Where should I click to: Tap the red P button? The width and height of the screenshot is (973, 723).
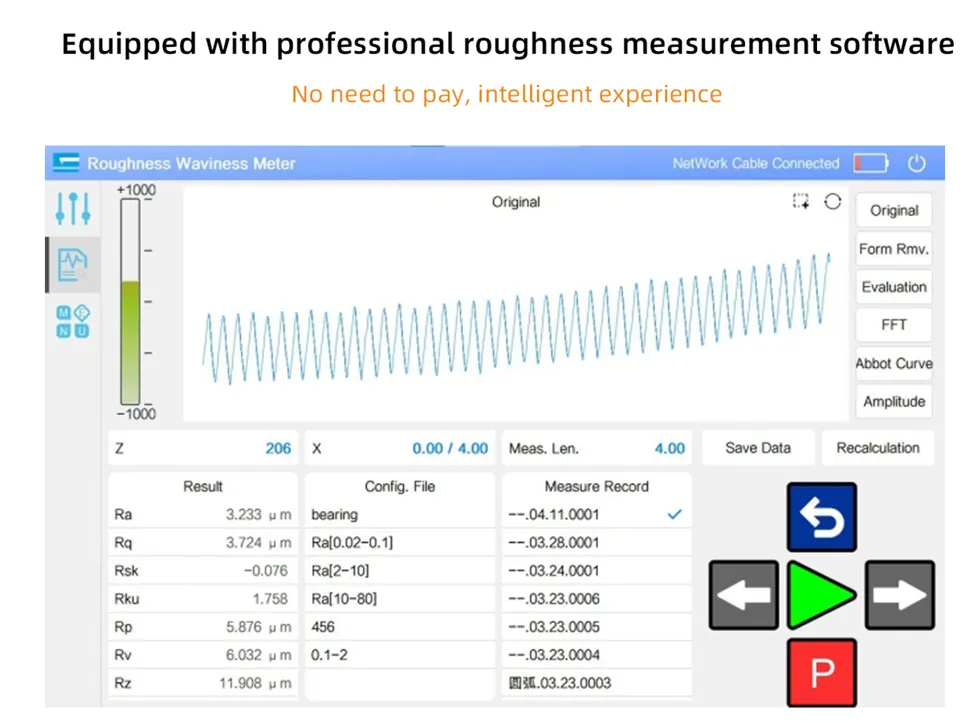[x=822, y=673]
